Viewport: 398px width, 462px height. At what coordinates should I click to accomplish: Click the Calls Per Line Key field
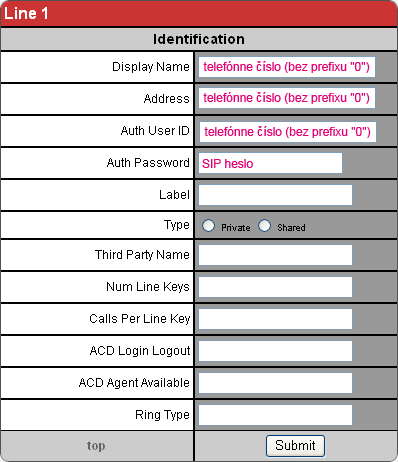(x=275, y=319)
